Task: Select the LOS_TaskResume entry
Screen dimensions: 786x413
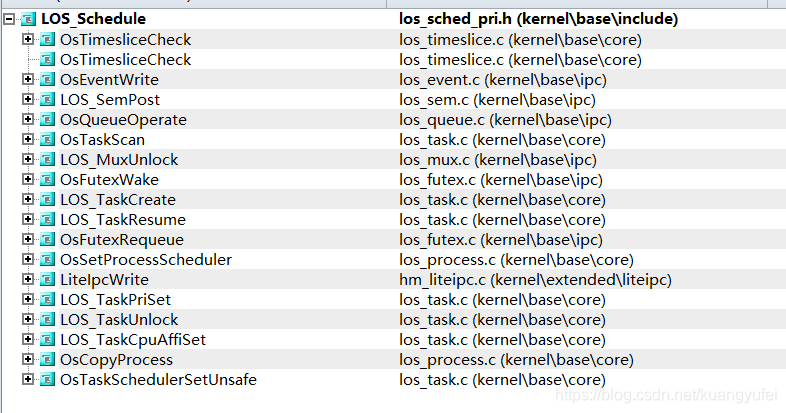Action: 123,220
